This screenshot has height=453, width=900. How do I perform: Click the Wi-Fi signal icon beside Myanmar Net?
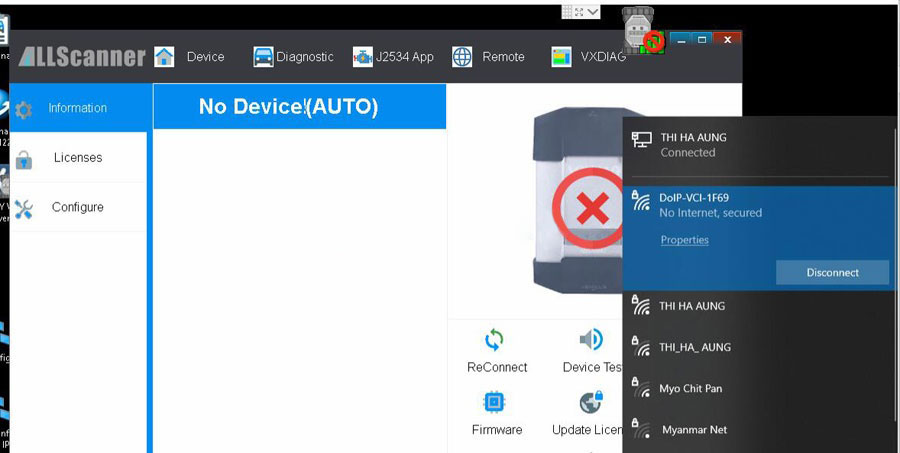(641, 429)
